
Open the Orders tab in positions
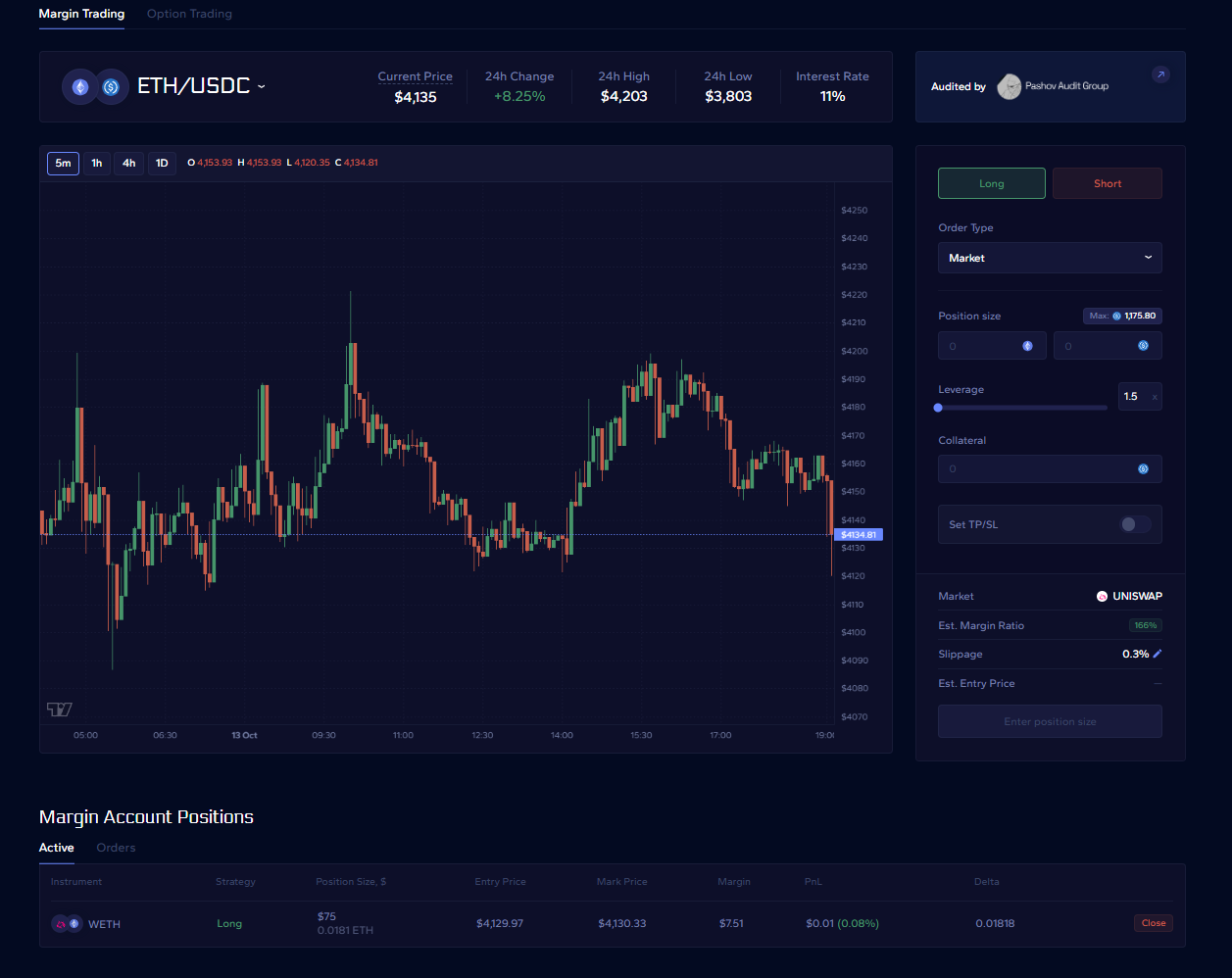click(116, 848)
